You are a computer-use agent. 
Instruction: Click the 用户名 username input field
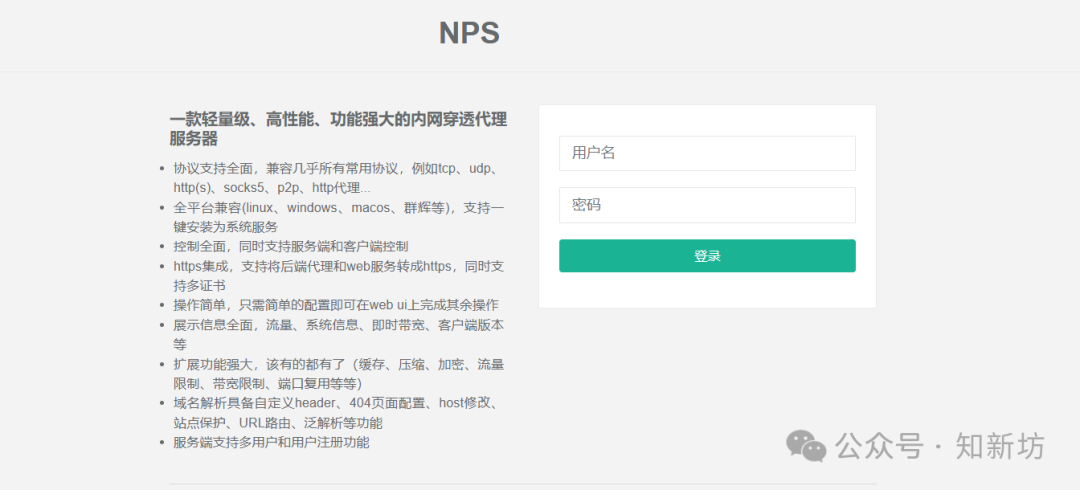pos(707,153)
